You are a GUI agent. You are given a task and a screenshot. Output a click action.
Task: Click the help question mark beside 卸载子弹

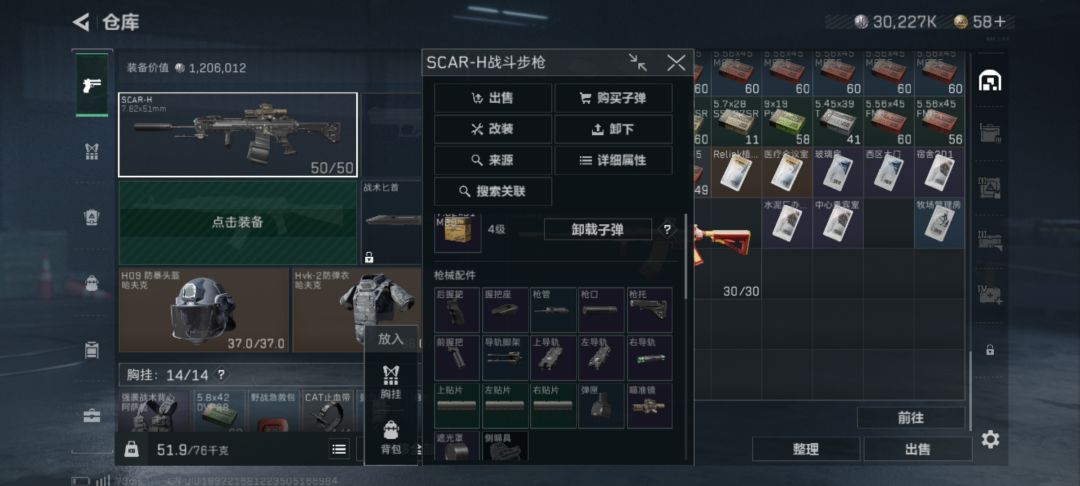click(x=667, y=230)
